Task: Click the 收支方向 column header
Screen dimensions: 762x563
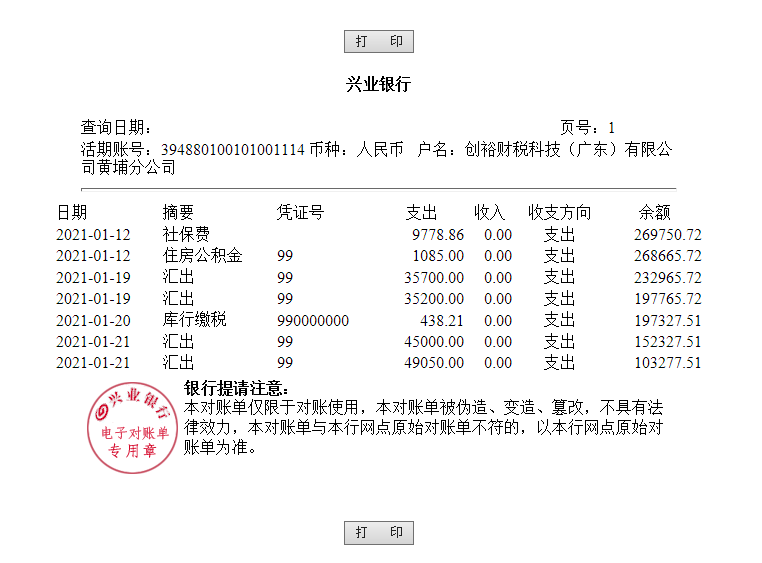Action: pos(559,212)
